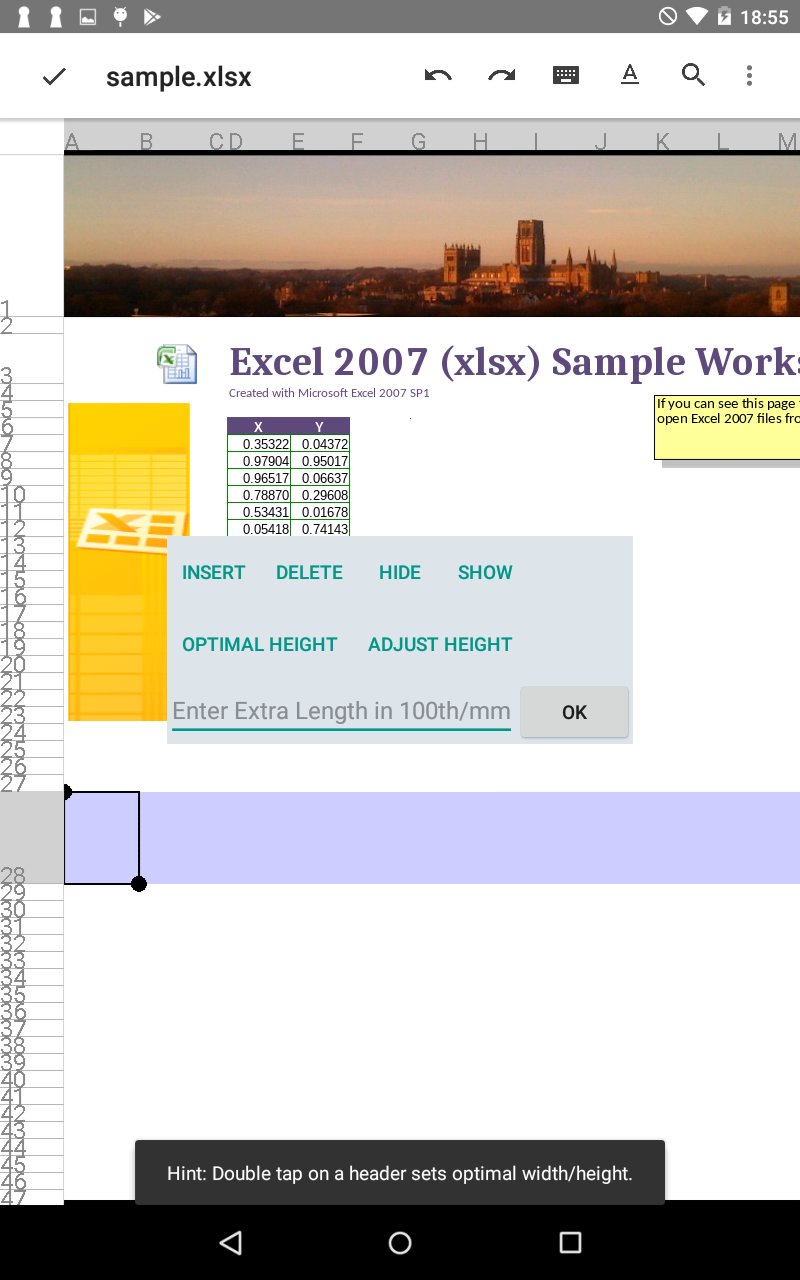Open the search tool
Image resolution: width=800 pixels, height=1280 pixels.
693,75
